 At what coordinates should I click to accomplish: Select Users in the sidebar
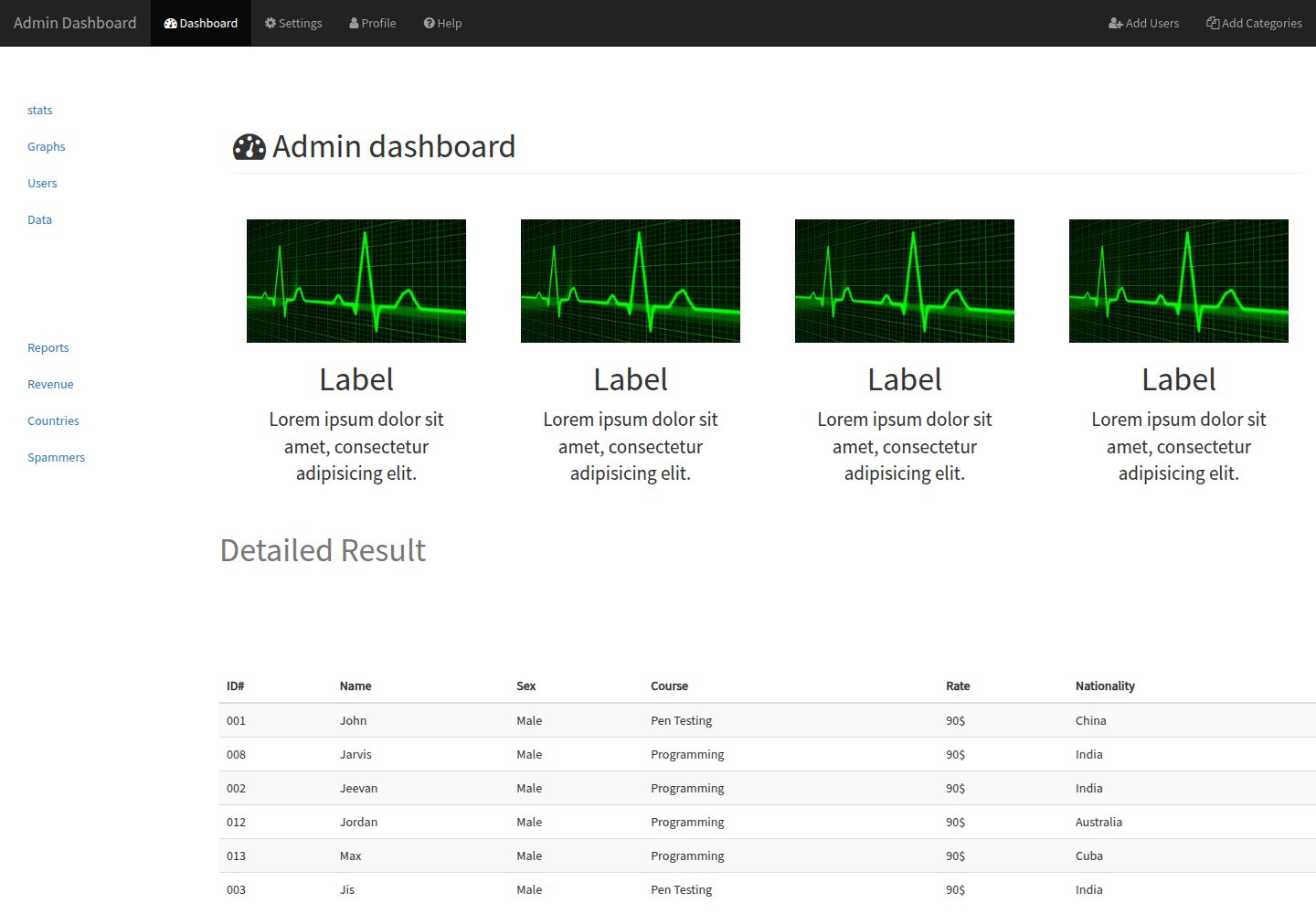[42, 183]
